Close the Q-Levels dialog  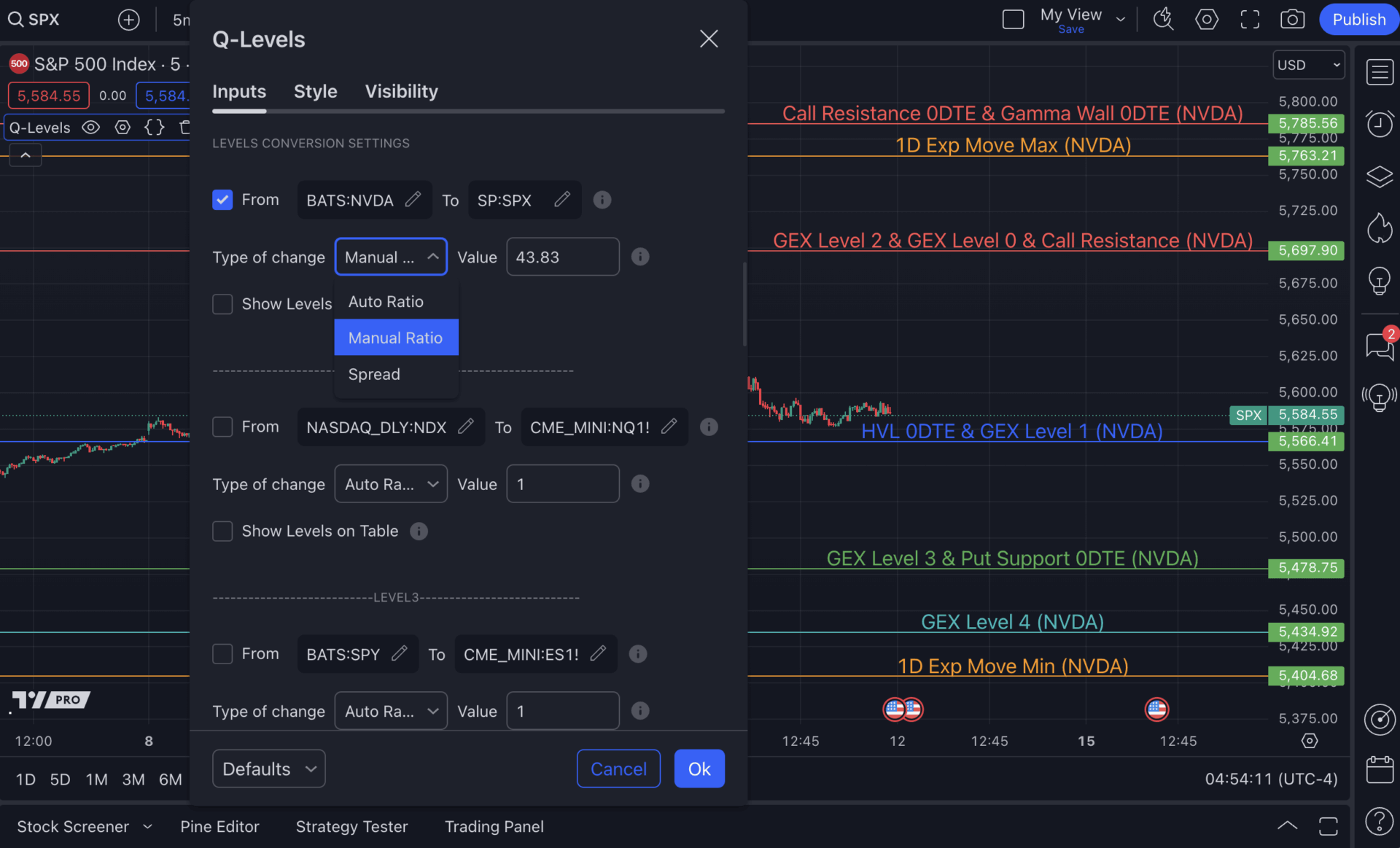(709, 39)
